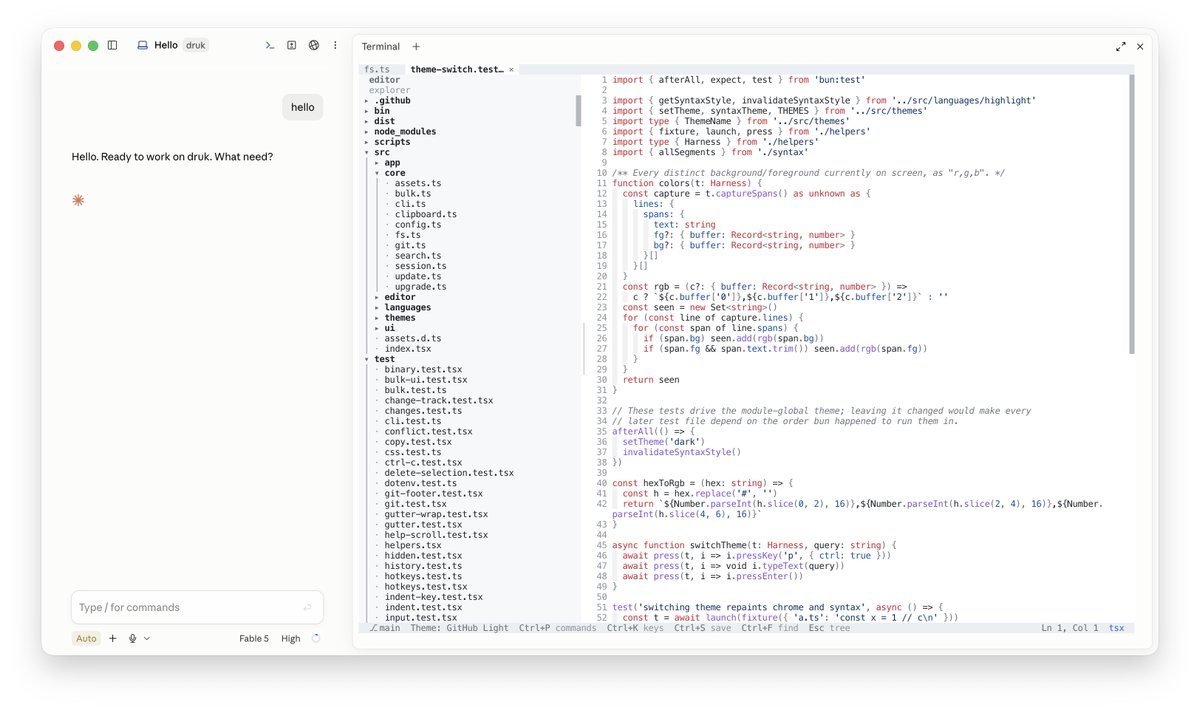Toggle the sidebar panel icon
Image resolution: width=1200 pixels, height=710 pixels.
pos(112,45)
